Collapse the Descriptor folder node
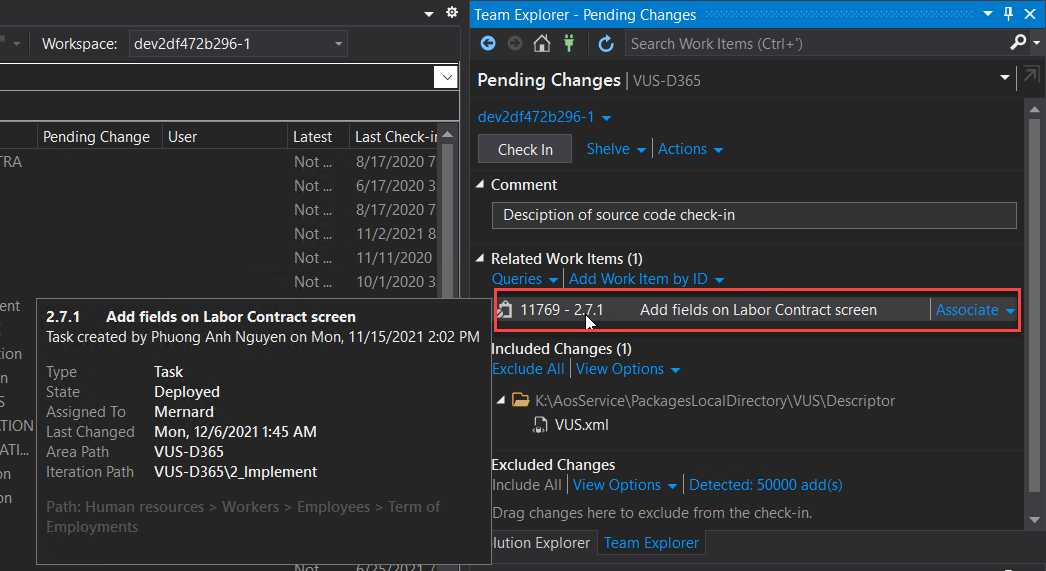Image resolution: width=1046 pixels, height=571 pixels. pos(501,400)
